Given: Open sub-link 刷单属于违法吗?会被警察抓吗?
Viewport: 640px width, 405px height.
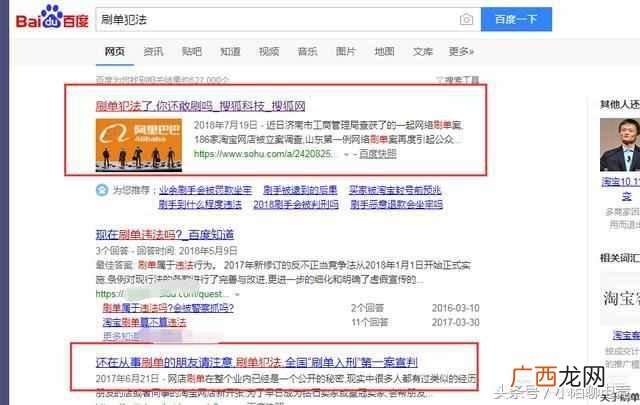Looking at the screenshot, I should pos(168,308).
